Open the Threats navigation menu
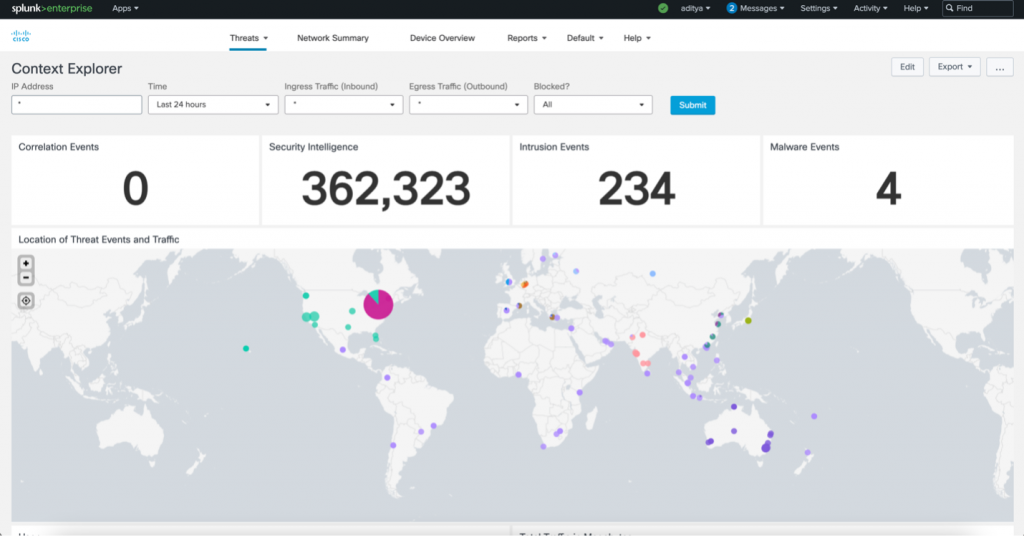The height and width of the screenshot is (538, 1024). (x=248, y=38)
